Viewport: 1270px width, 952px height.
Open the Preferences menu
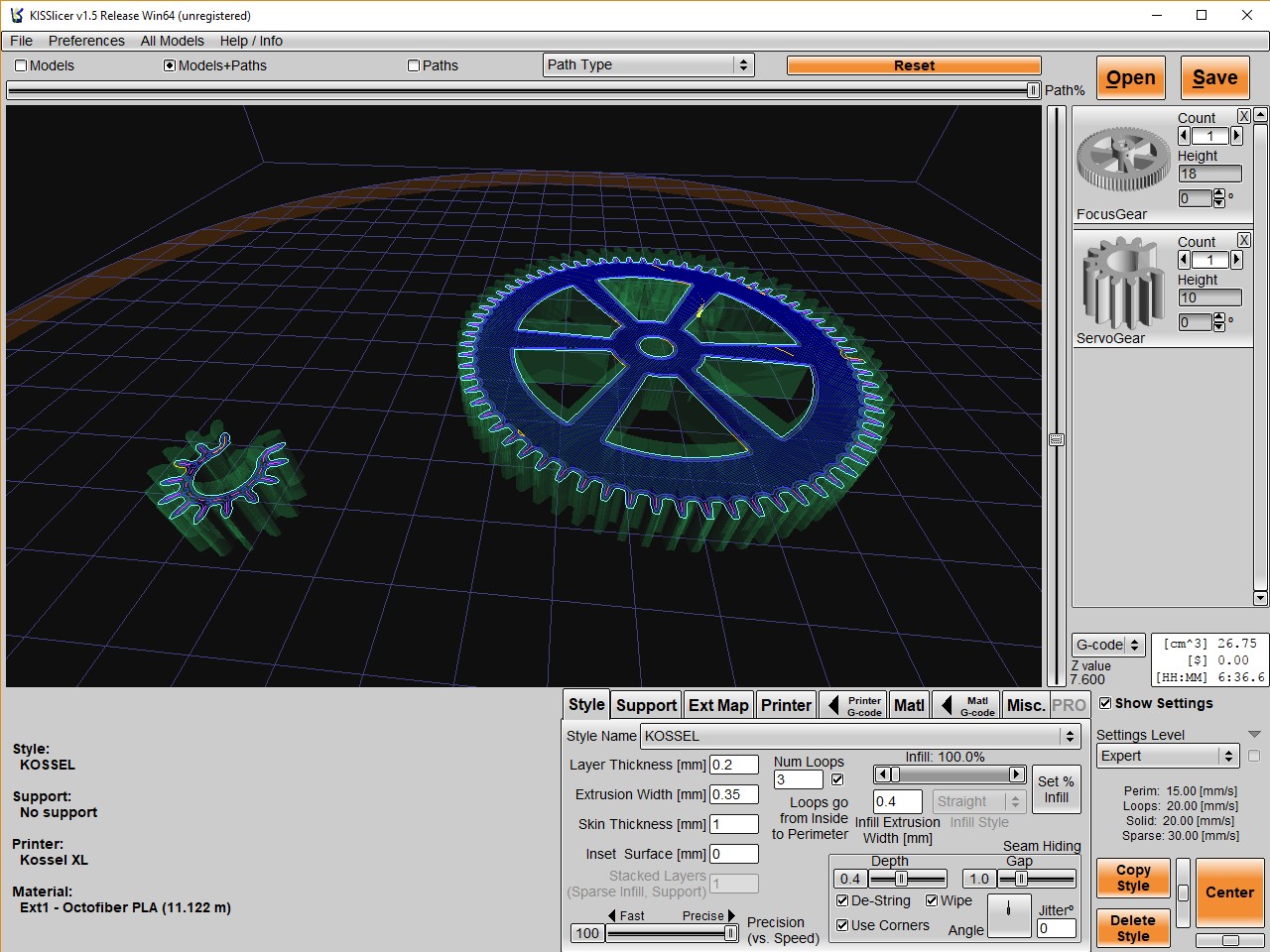click(86, 41)
